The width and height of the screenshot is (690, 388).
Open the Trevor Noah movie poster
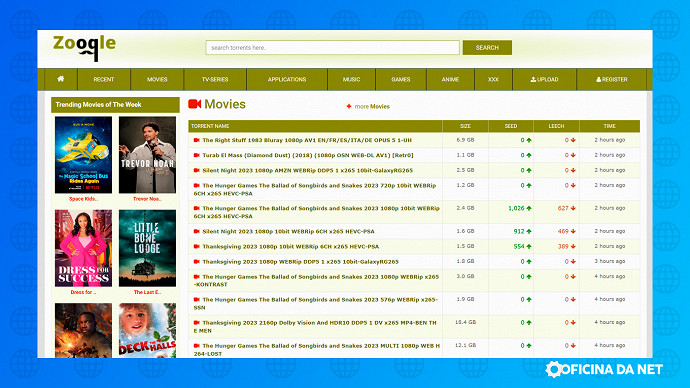click(x=147, y=155)
